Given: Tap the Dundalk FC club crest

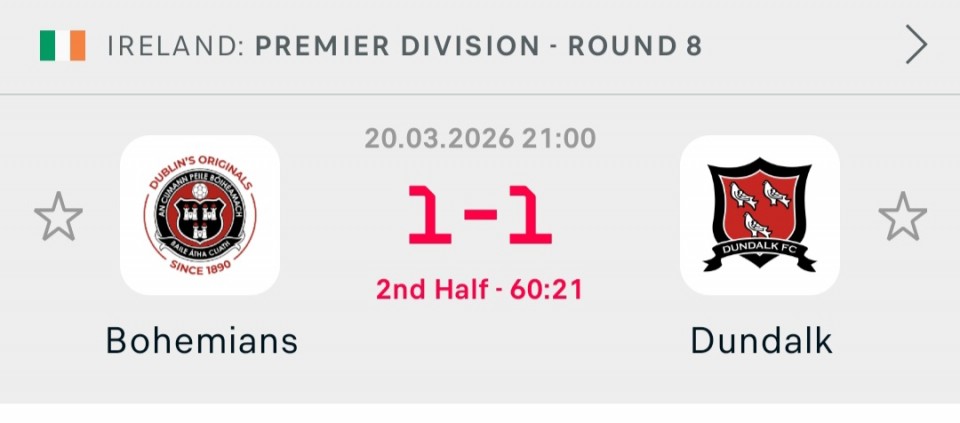Looking at the screenshot, I should [x=760, y=215].
